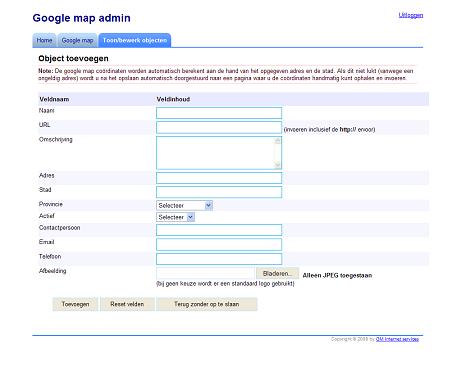The height and width of the screenshot is (367, 466).
Task: Focus the Contactpersoon input field
Action: [x=219, y=230]
